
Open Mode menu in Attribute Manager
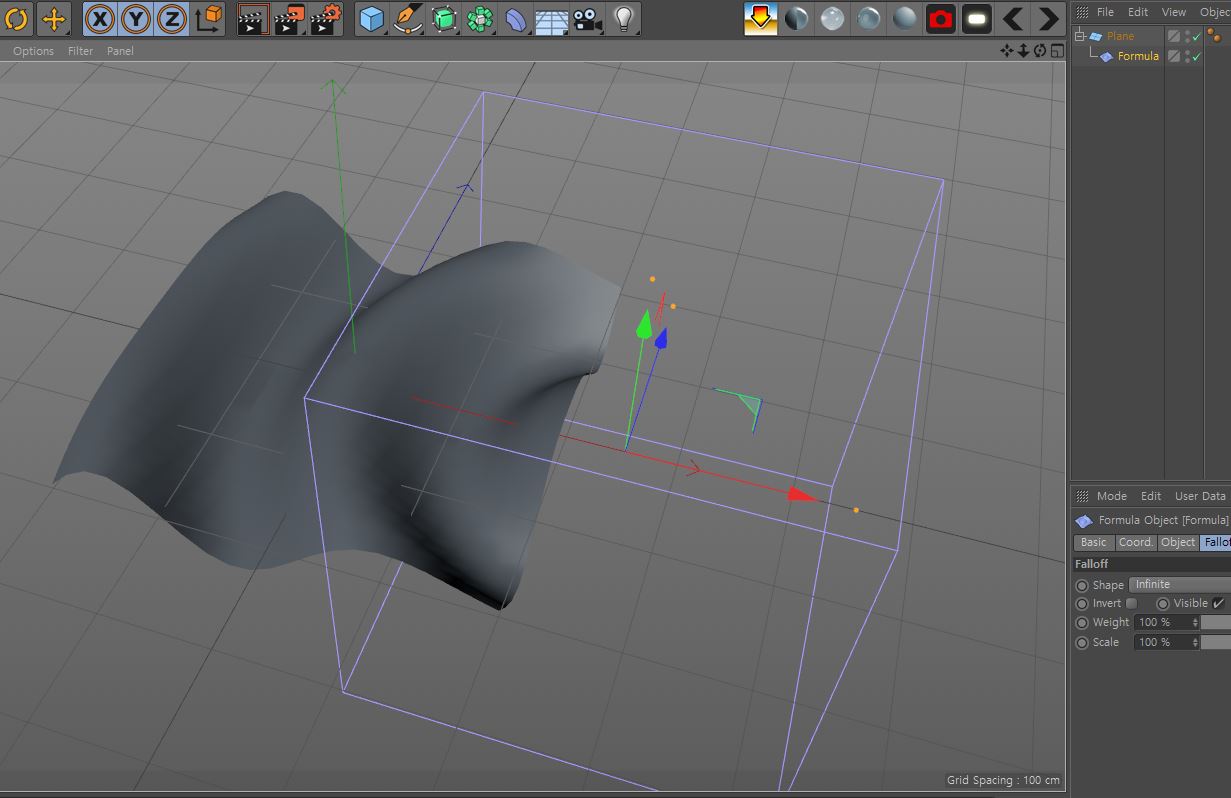pos(1111,496)
